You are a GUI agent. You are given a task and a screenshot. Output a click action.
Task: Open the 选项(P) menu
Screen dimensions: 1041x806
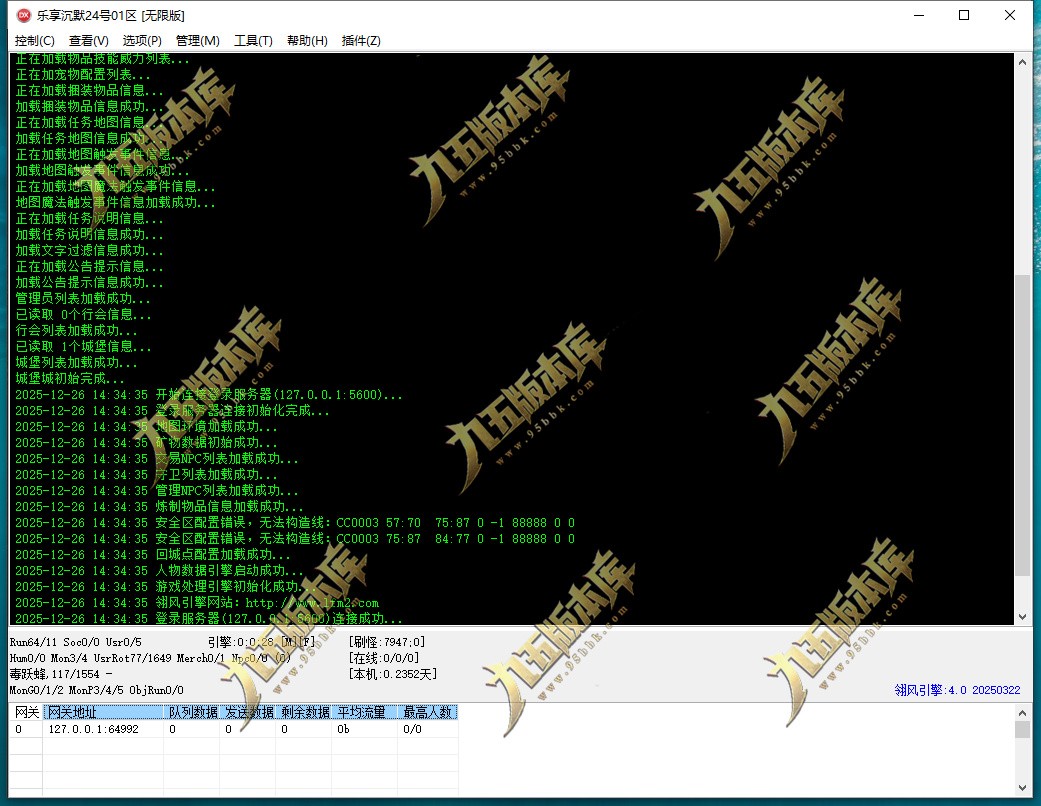coord(142,41)
